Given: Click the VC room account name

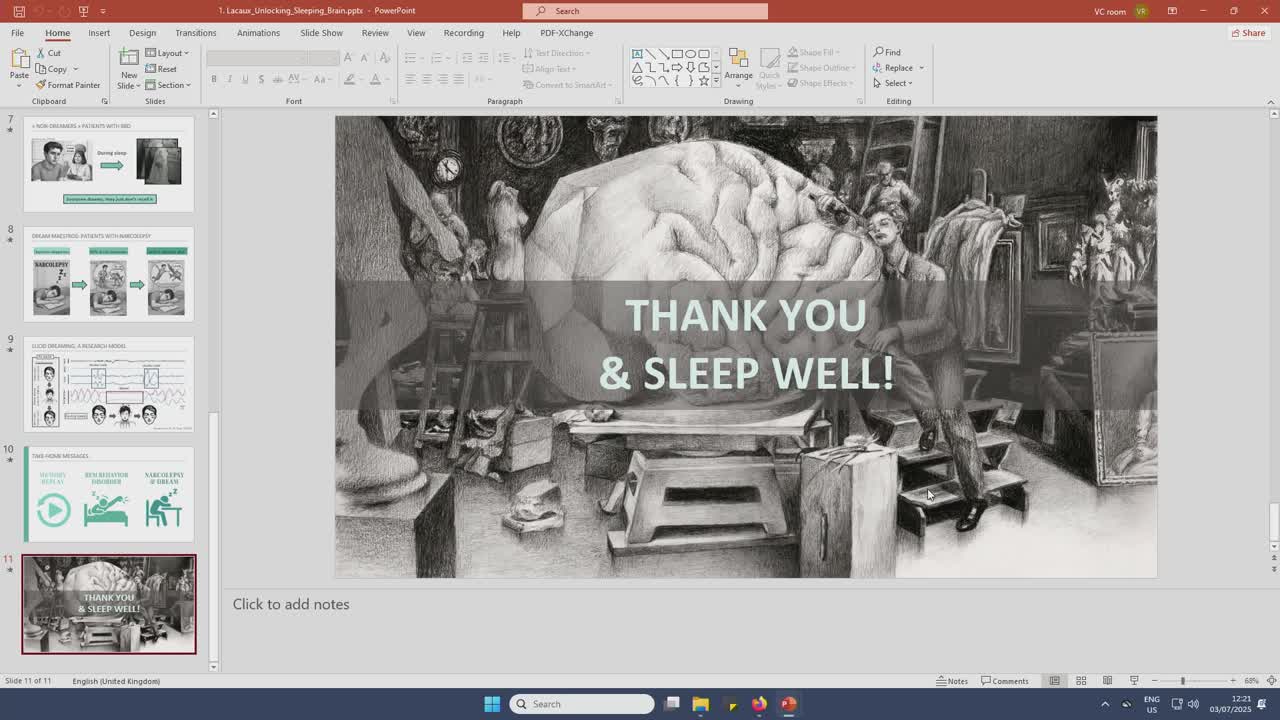Looking at the screenshot, I should (1110, 11).
